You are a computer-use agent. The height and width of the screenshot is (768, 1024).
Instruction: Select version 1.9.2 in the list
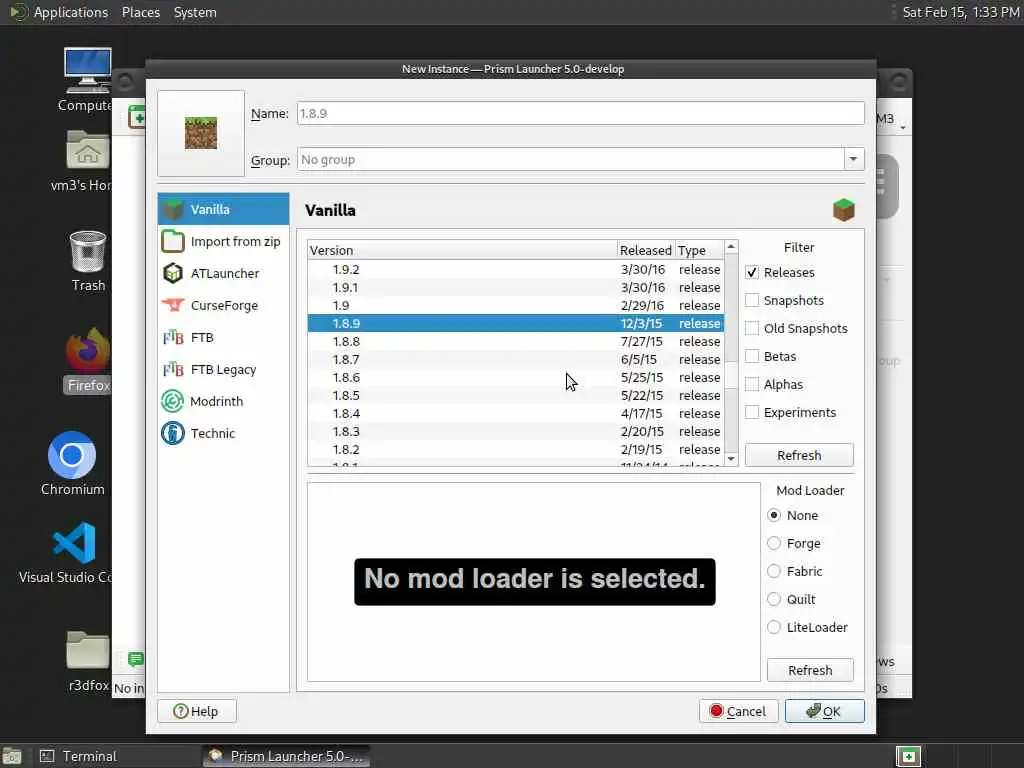pyautogui.click(x=516, y=269)
